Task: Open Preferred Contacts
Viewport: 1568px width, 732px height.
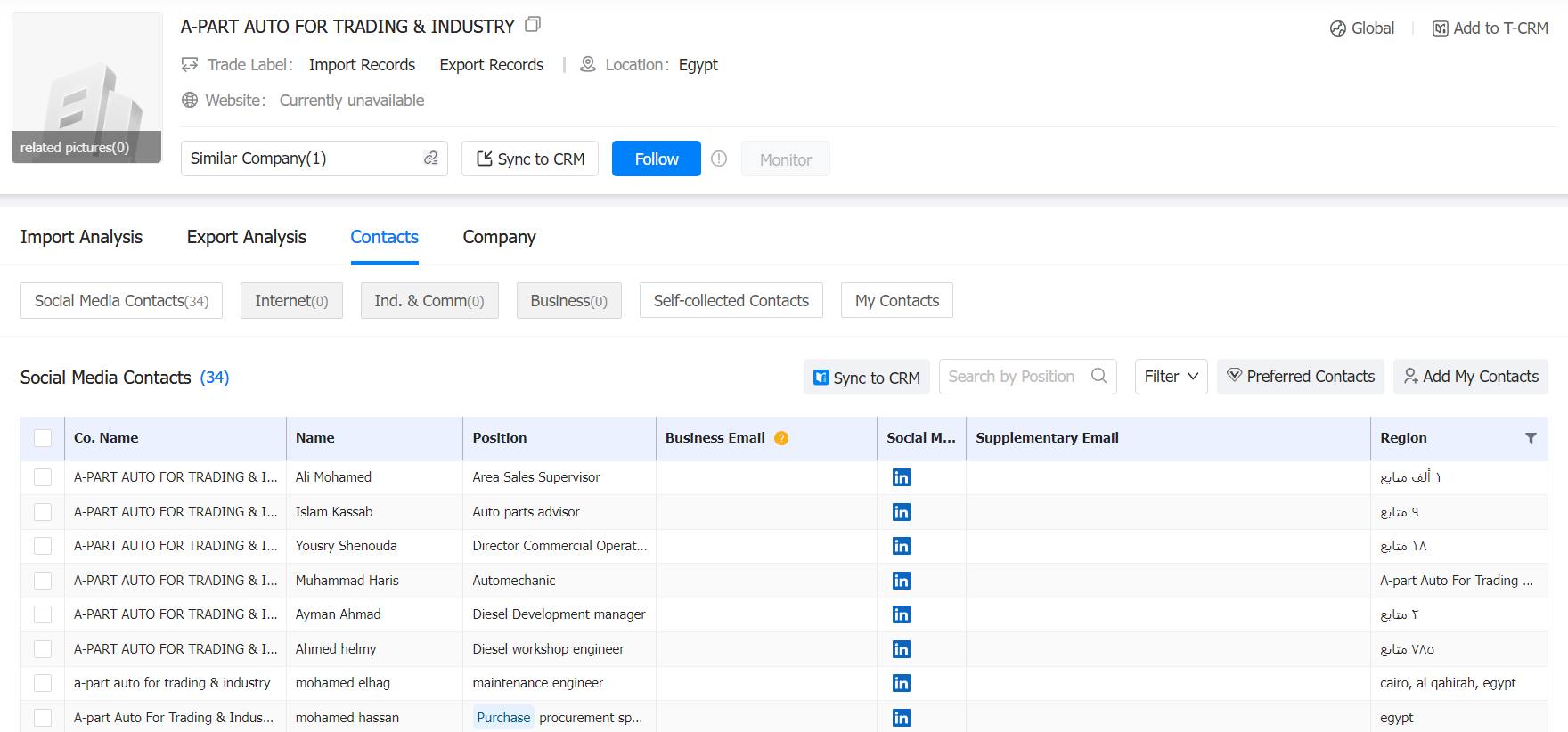Action: click(1301, 377)
